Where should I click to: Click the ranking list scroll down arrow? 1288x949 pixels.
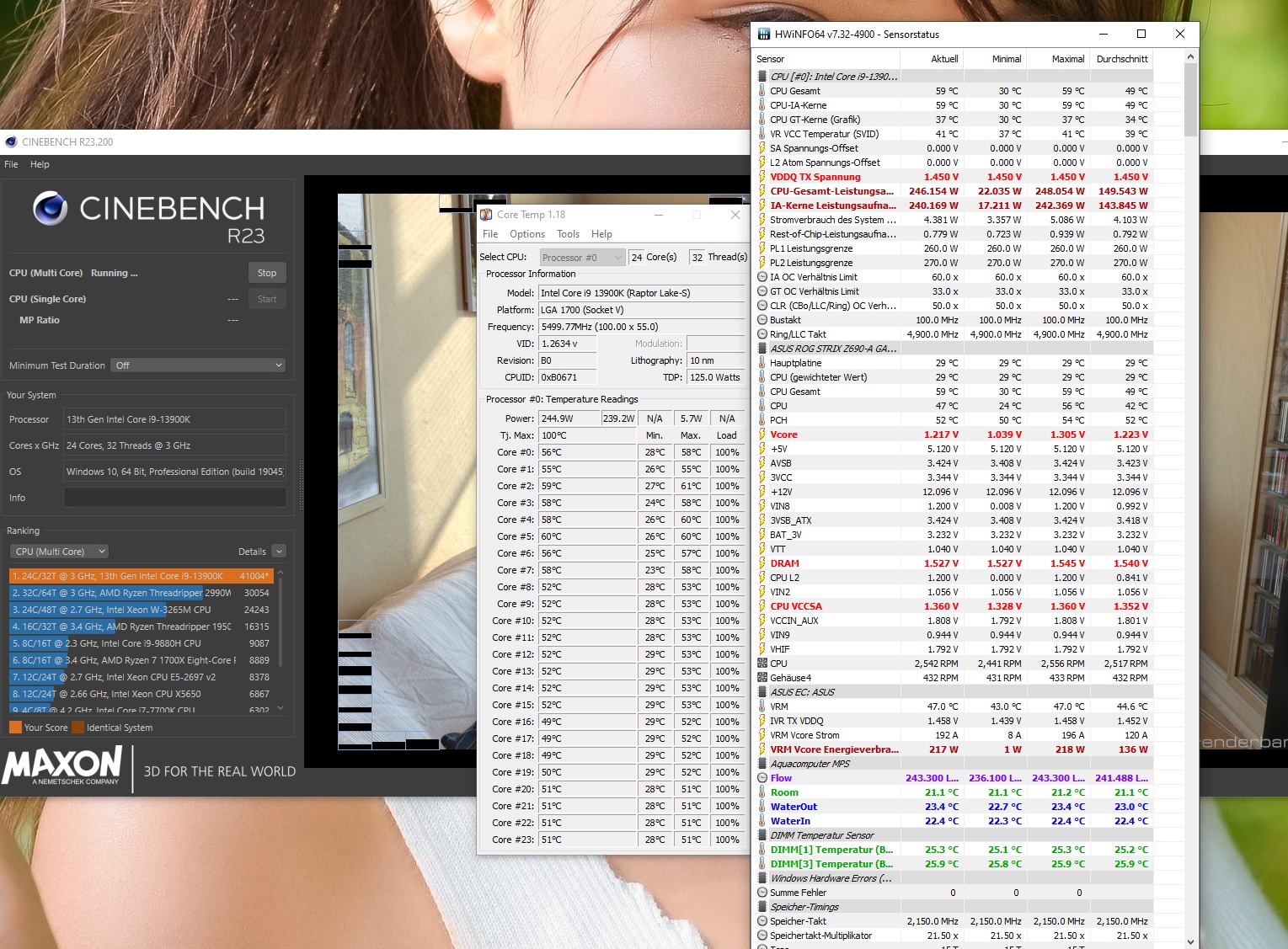click(281, 708)
